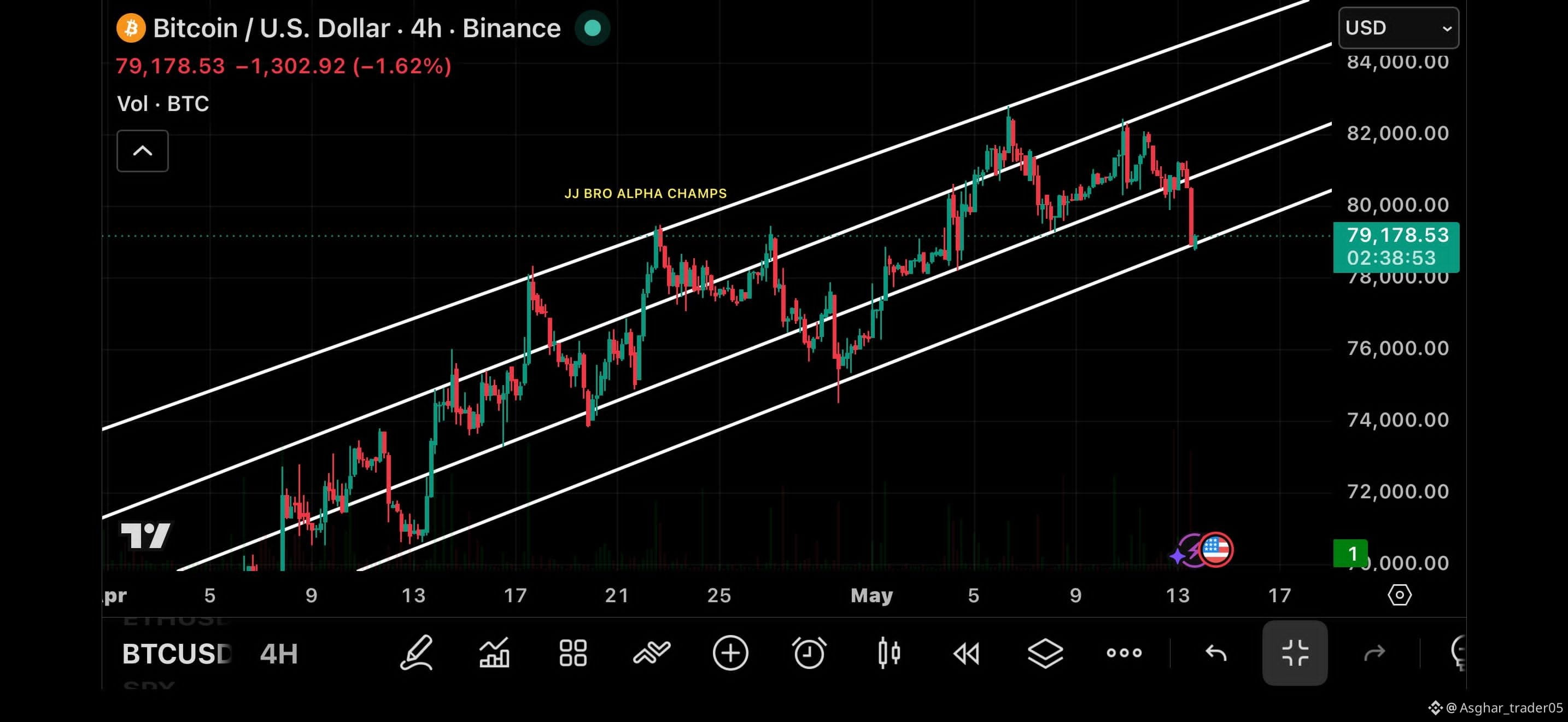The height and width of the screenshot is (722, 1568).
Task: Tap the Vol · BTC indicator label
Action: click(162, 103)
